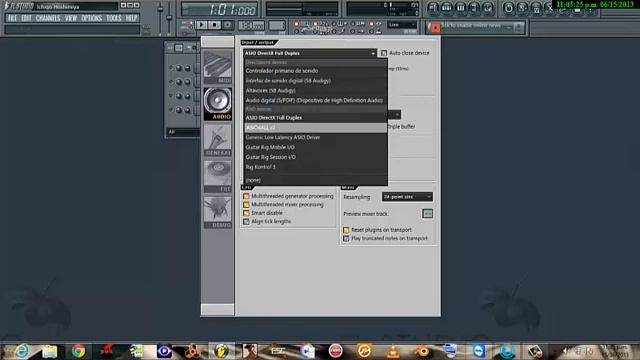This screenshot has height=360, width=640.
Task: Open the FILE settings page
Action: point(218,176)
